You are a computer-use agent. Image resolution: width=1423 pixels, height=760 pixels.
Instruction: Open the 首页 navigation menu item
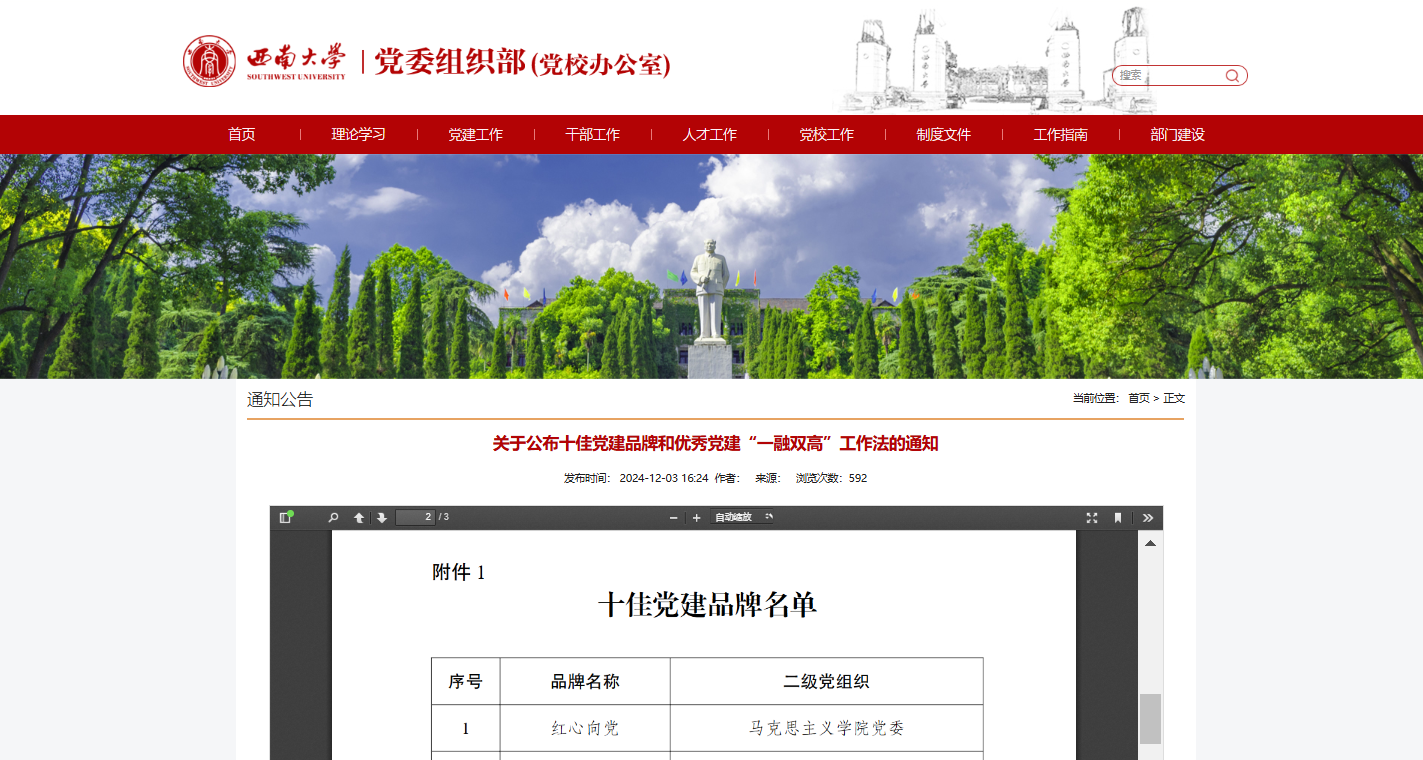pyautogui.click(x=242, y=134)
